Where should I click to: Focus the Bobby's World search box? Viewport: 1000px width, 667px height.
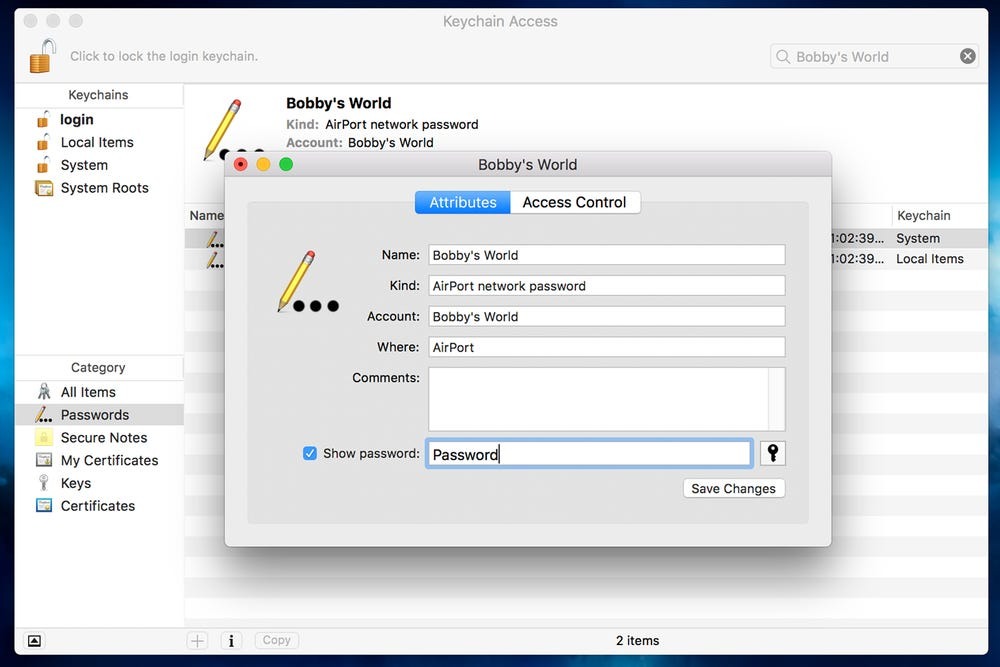874,57
